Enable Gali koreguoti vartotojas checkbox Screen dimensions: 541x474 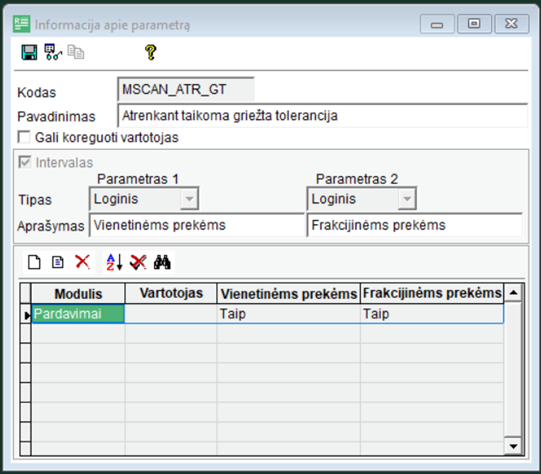click(x=24, y=137)
